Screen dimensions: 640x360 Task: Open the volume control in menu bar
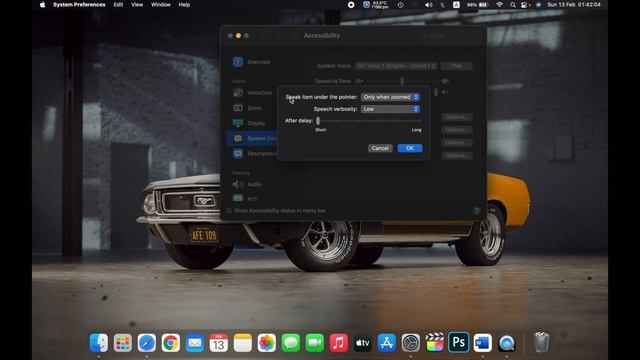429,5
